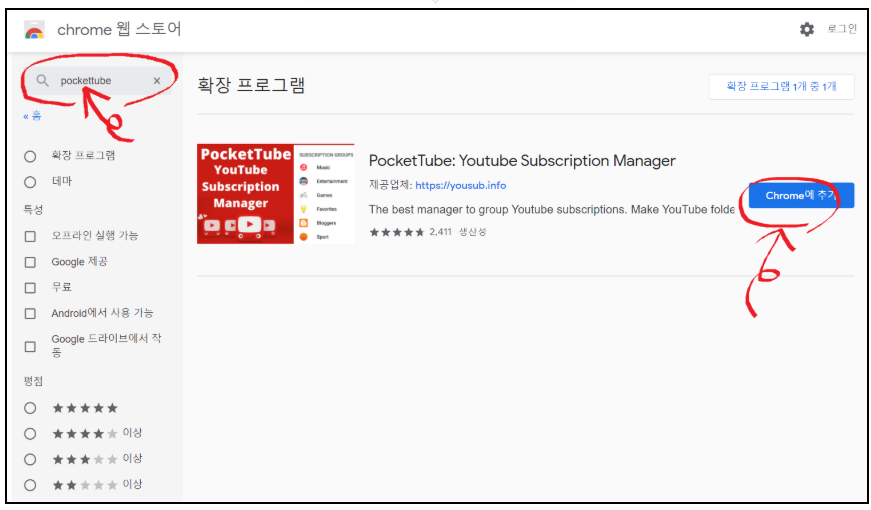Image resolution: width=871 pixels, height=510 pixels.
Task: Focus the pockettube search field
Action: (100, 81)
